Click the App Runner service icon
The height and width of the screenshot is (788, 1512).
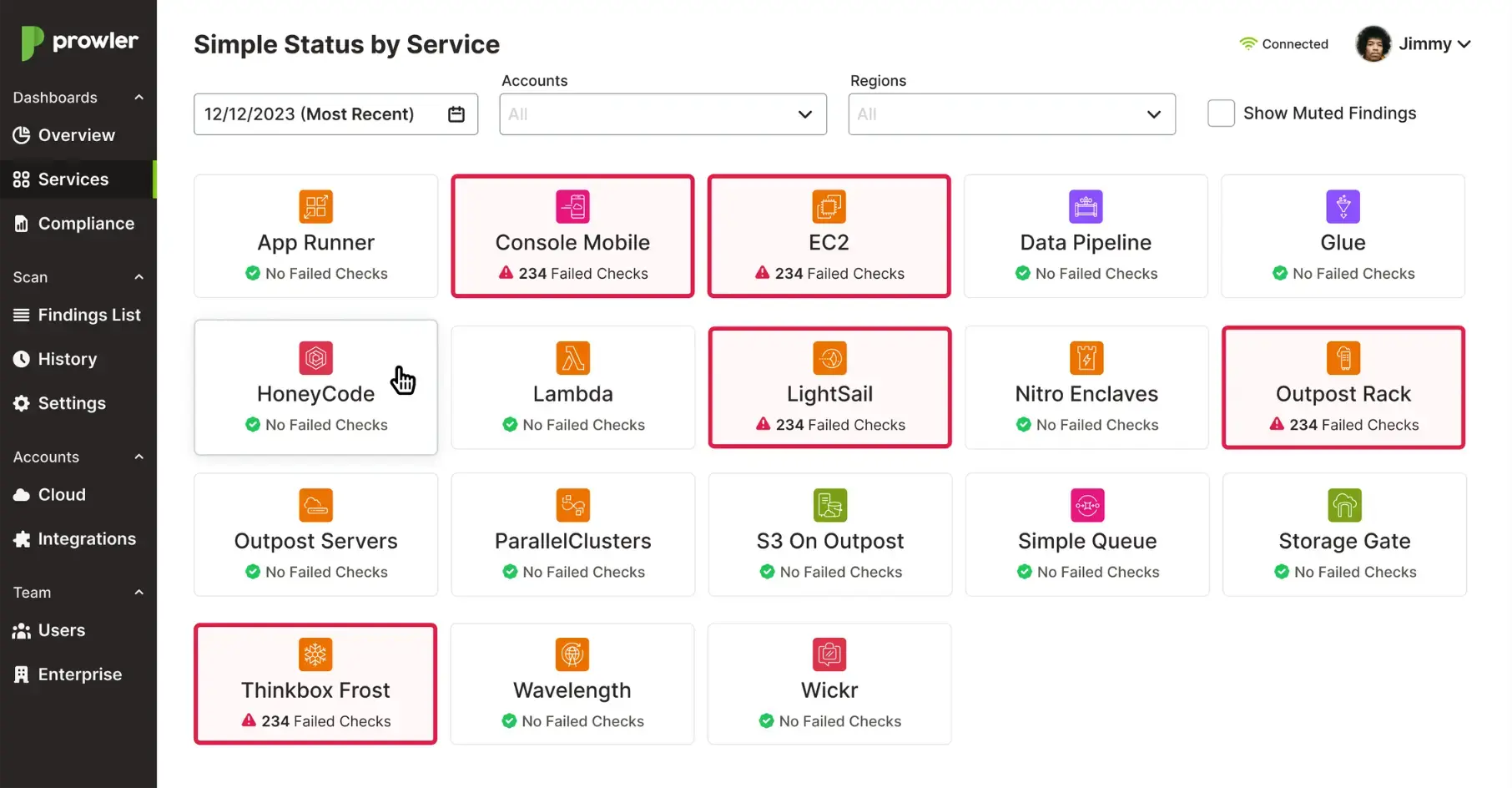315,207
